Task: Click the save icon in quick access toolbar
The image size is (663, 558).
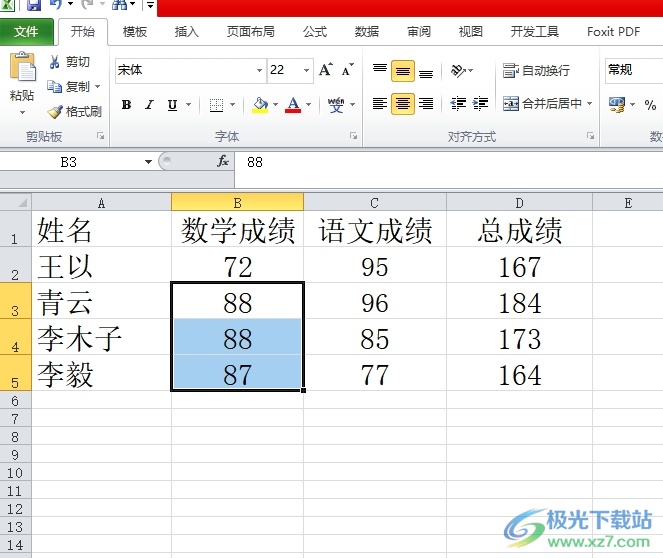Action: [34, 5]
